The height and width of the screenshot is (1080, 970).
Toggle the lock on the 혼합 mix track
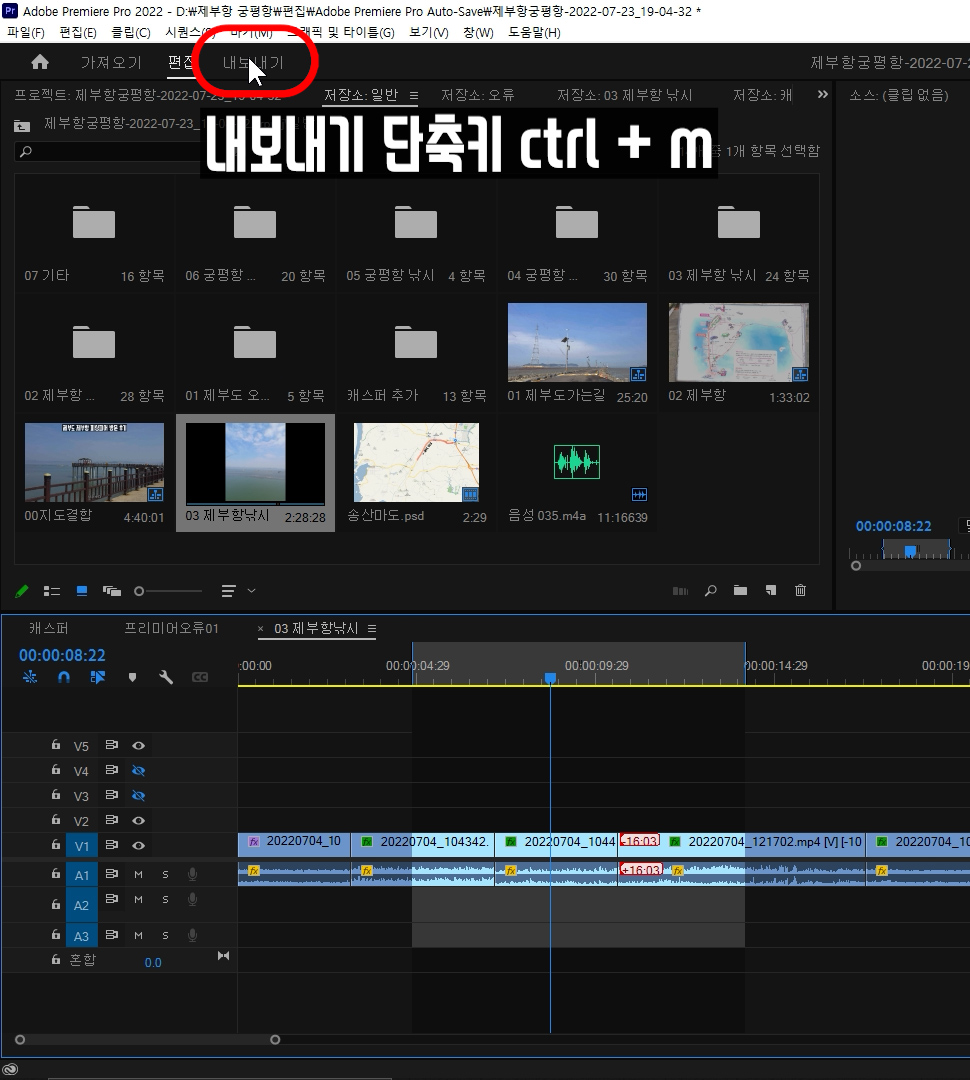(x=56, y=959)
